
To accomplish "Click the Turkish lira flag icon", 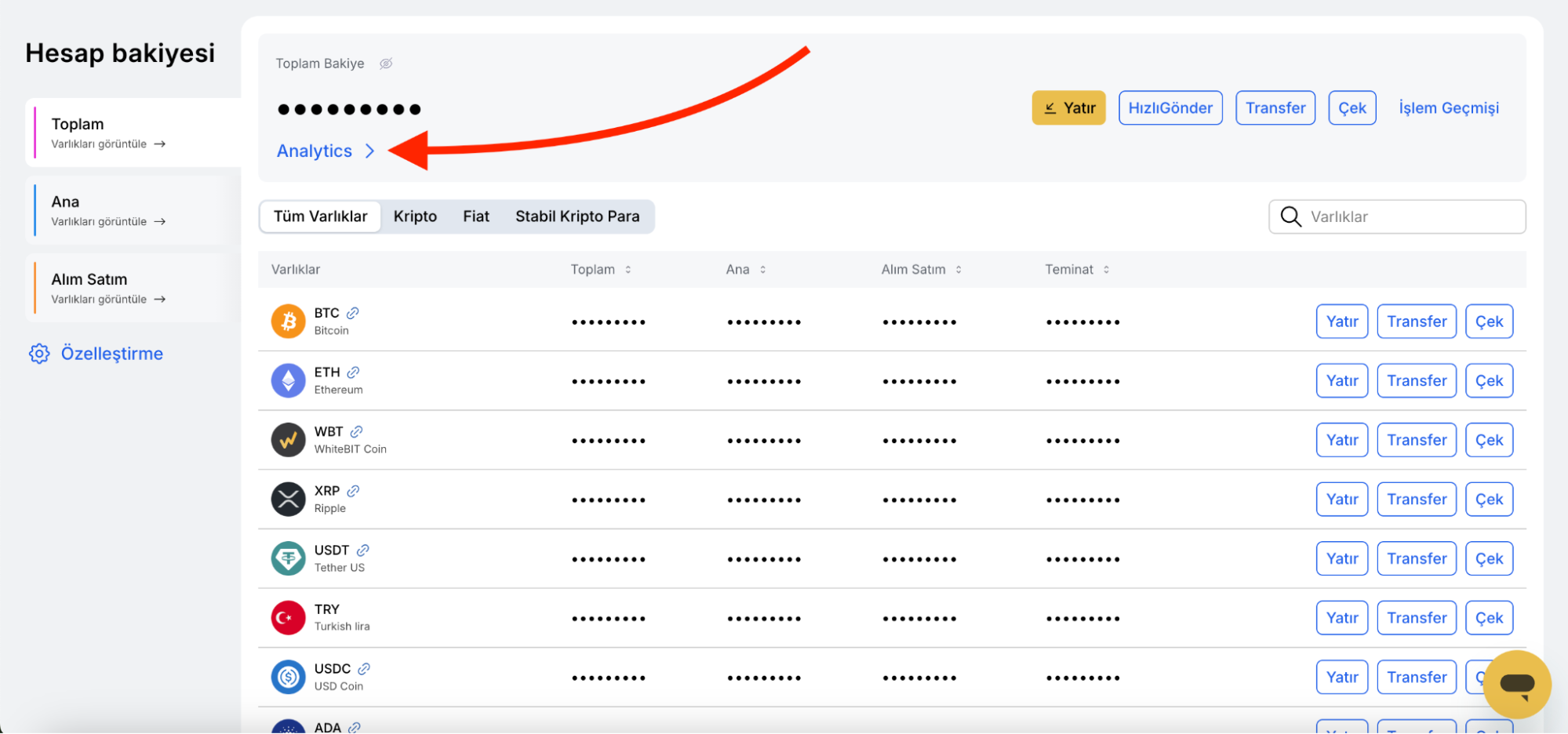I will (288, 618).
